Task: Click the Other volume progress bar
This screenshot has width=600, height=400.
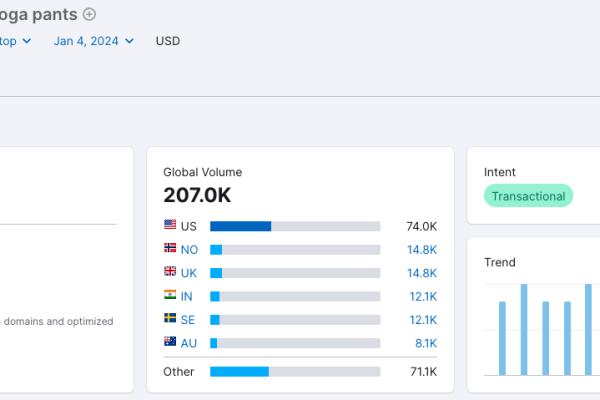Action: pos(295,371)
